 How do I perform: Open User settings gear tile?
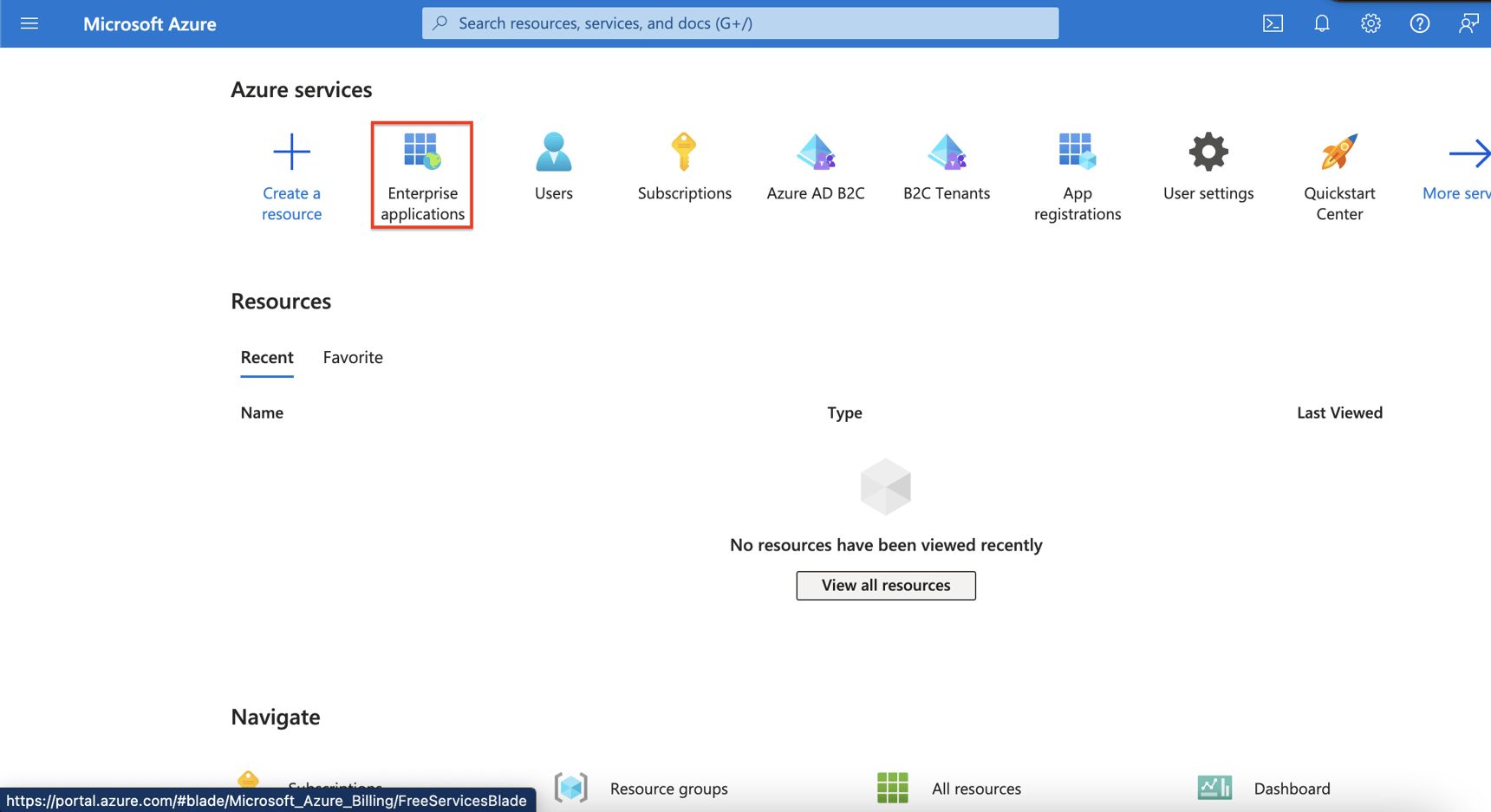tap(1208, 153)
